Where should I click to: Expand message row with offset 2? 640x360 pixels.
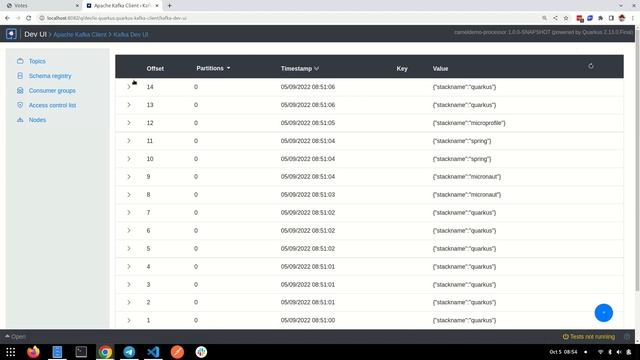click(x=129, y=302)
